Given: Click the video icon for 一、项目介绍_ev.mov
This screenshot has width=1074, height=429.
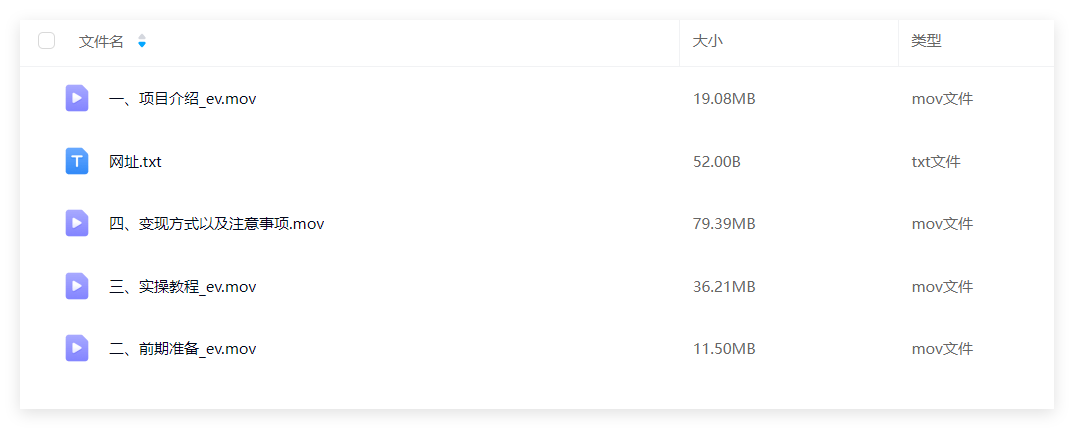Looking at the screenshot, I should [77, 98].
